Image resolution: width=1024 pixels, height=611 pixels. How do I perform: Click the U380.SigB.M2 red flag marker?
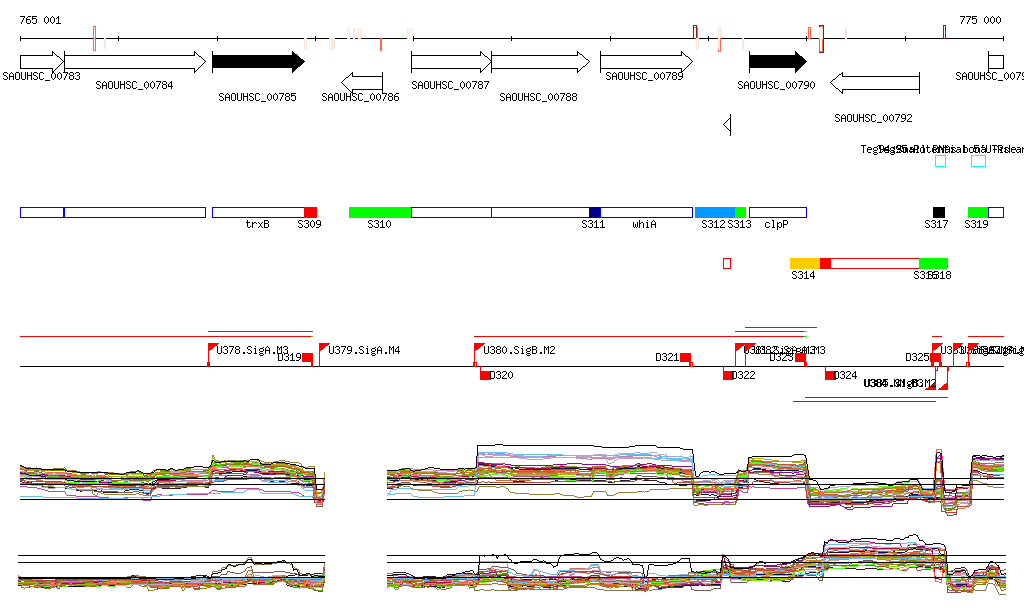click(478, 349)
